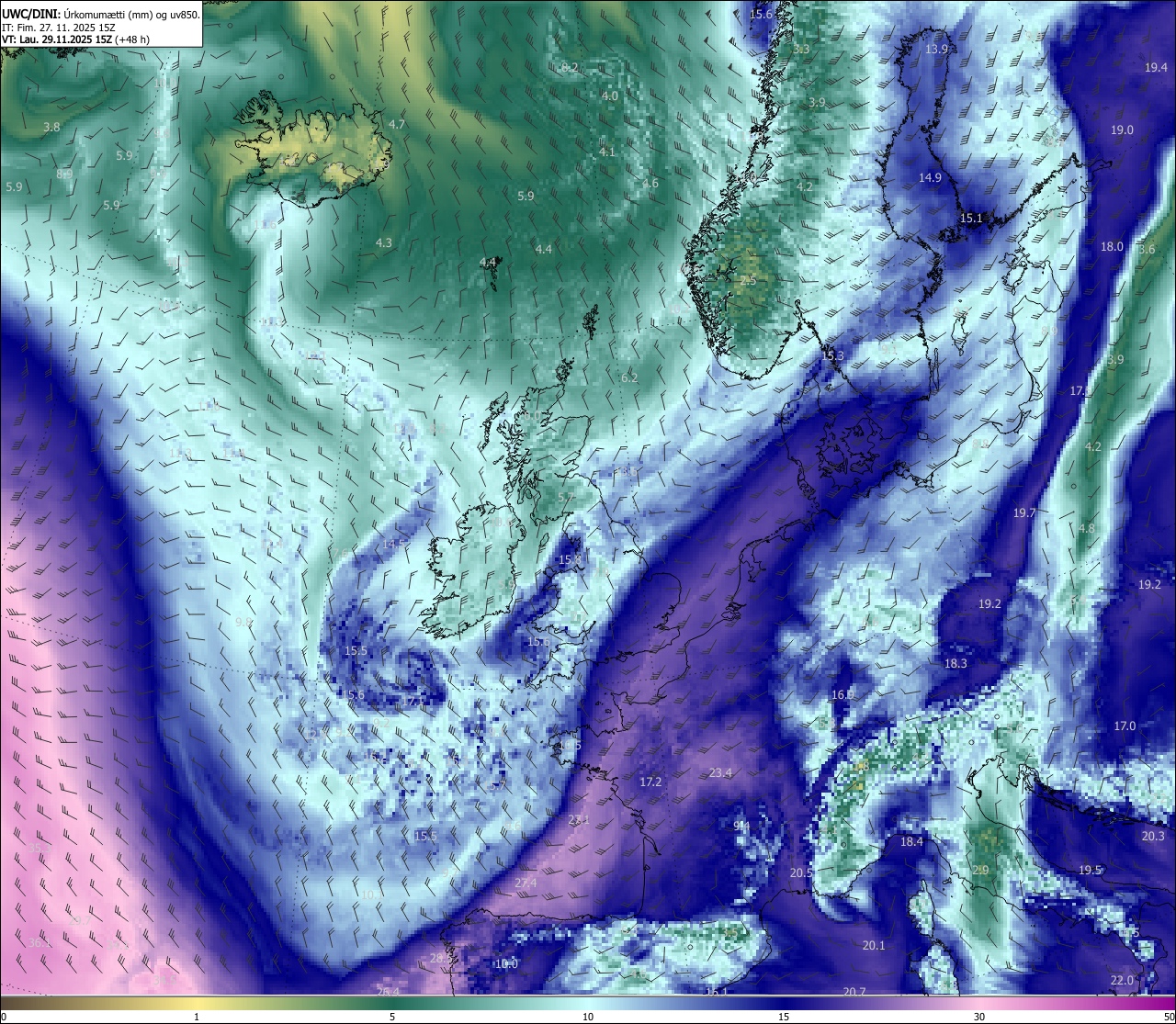Click the 2.5 value over southern Norway
This screenshot has width=1176, height=1024.
click(747, 280)
